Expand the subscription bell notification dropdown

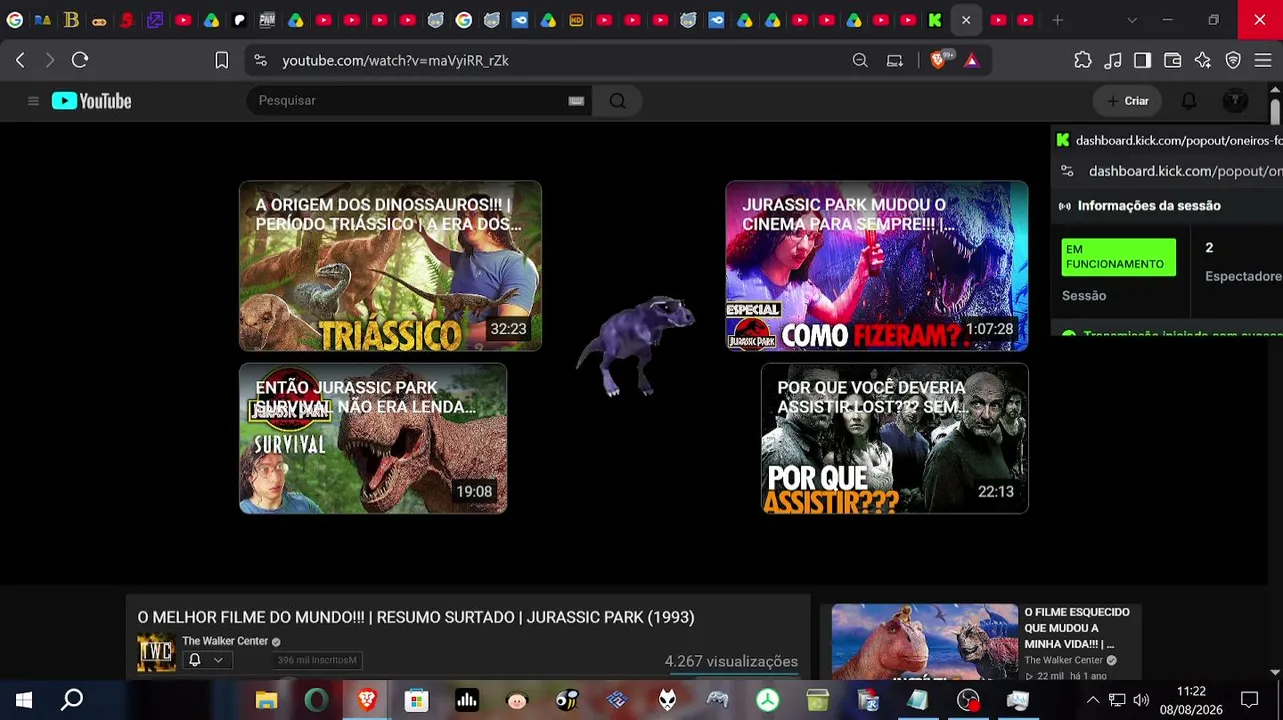[206, 660]
